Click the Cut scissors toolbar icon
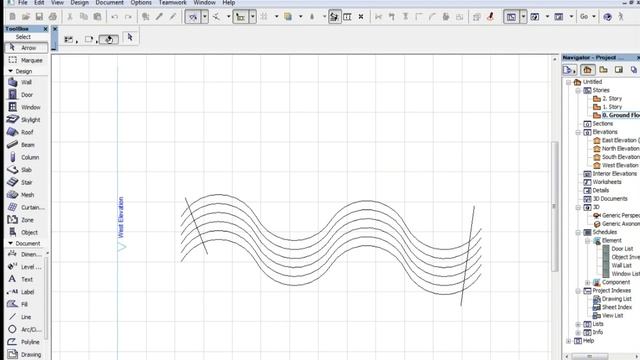 point(70,17)
